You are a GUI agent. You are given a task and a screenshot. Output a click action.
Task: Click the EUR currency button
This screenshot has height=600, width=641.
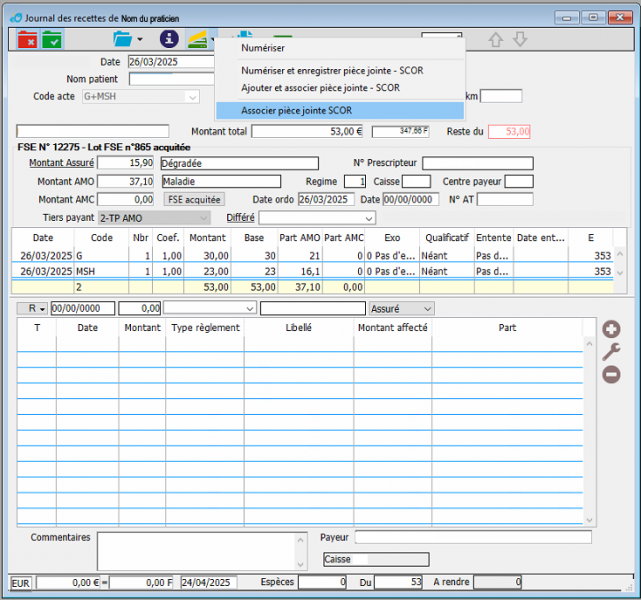(20, 583)
